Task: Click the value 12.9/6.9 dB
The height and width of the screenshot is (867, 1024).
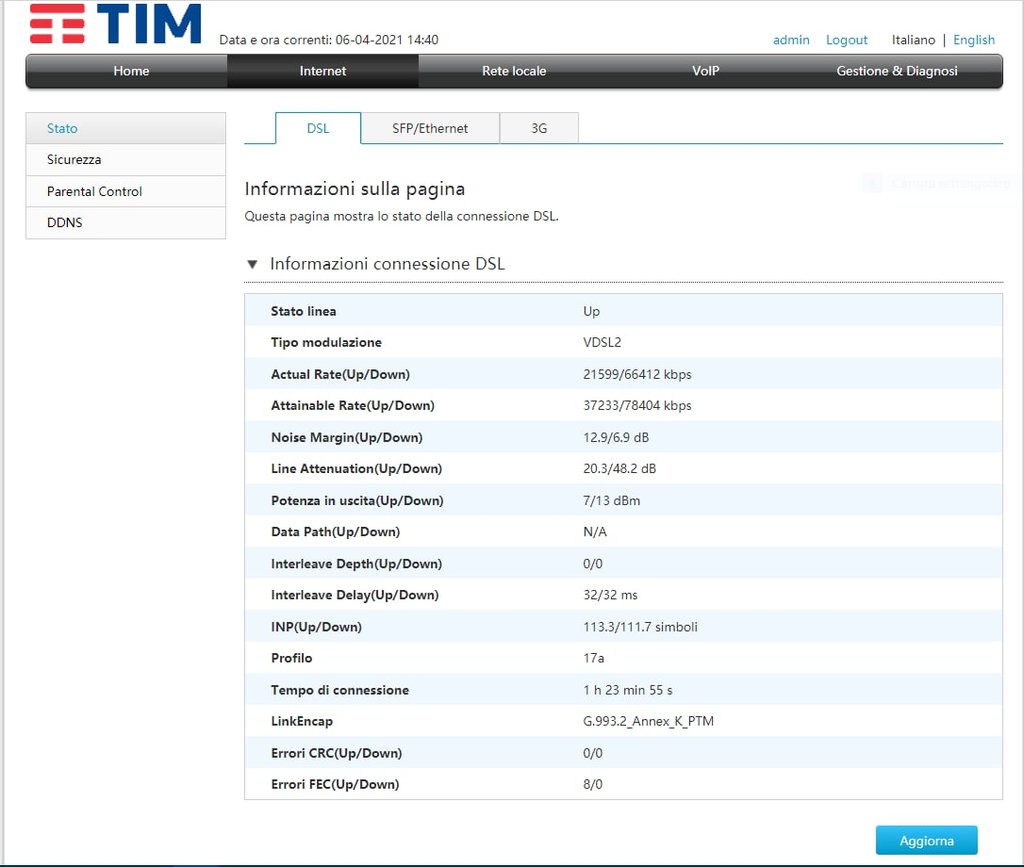Action: point(616,437)
